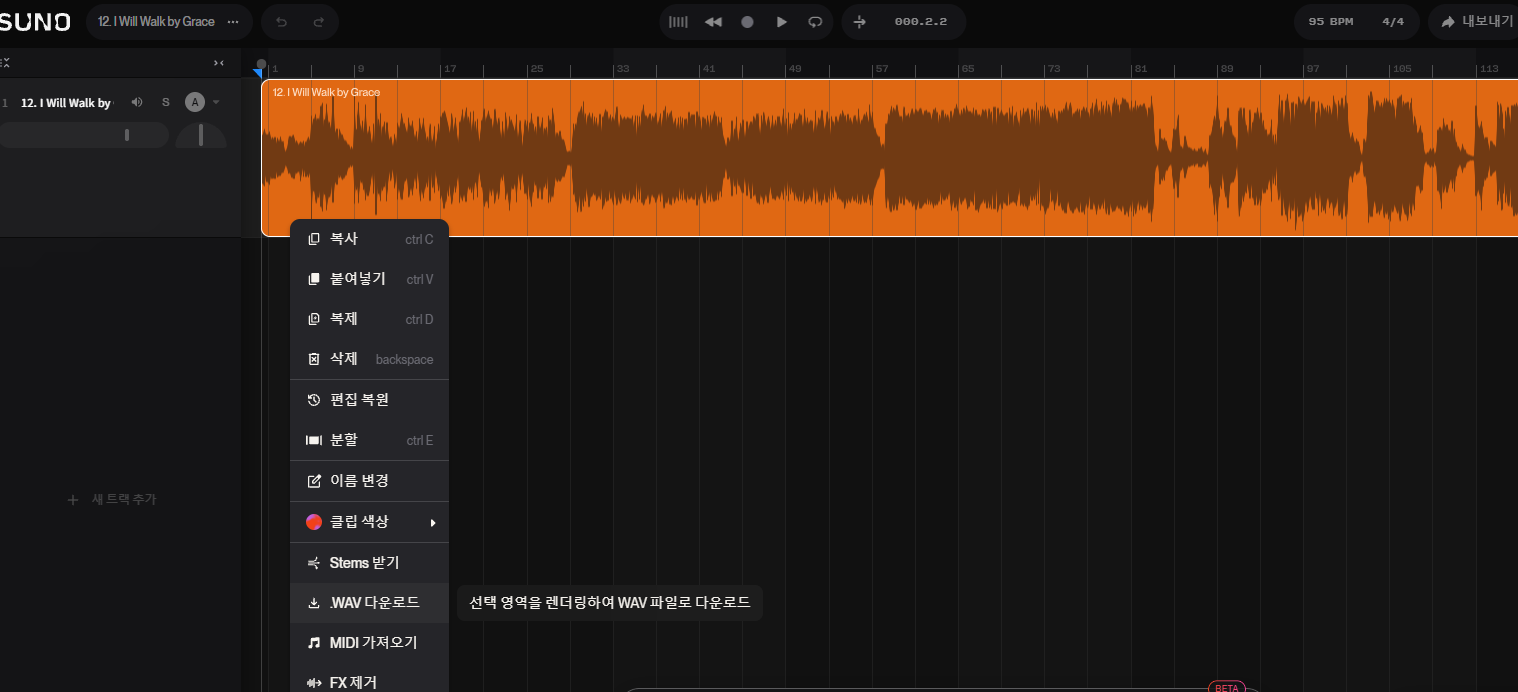Shrink the track panel with the inward arrows icon
The height and width of the screenshot is (692, 1518).
click(x=219, y=62)
